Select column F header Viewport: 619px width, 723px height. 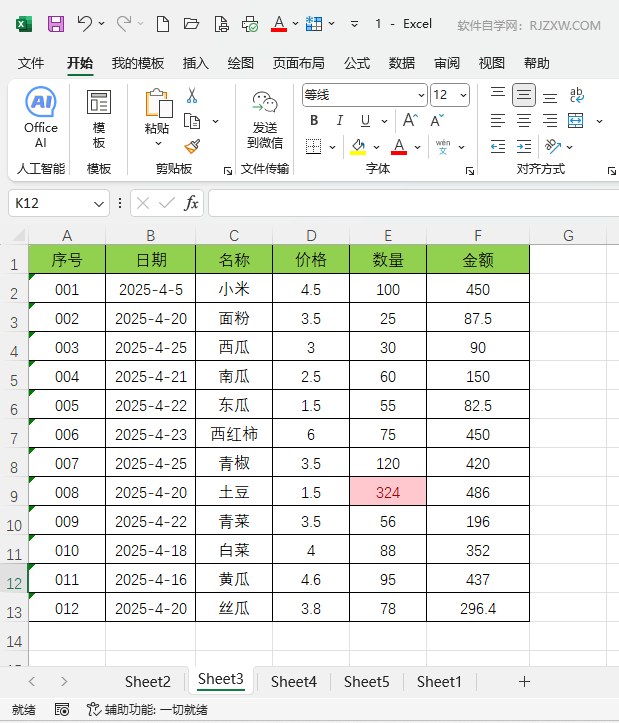pyautogui.click(x=478, y=236)
